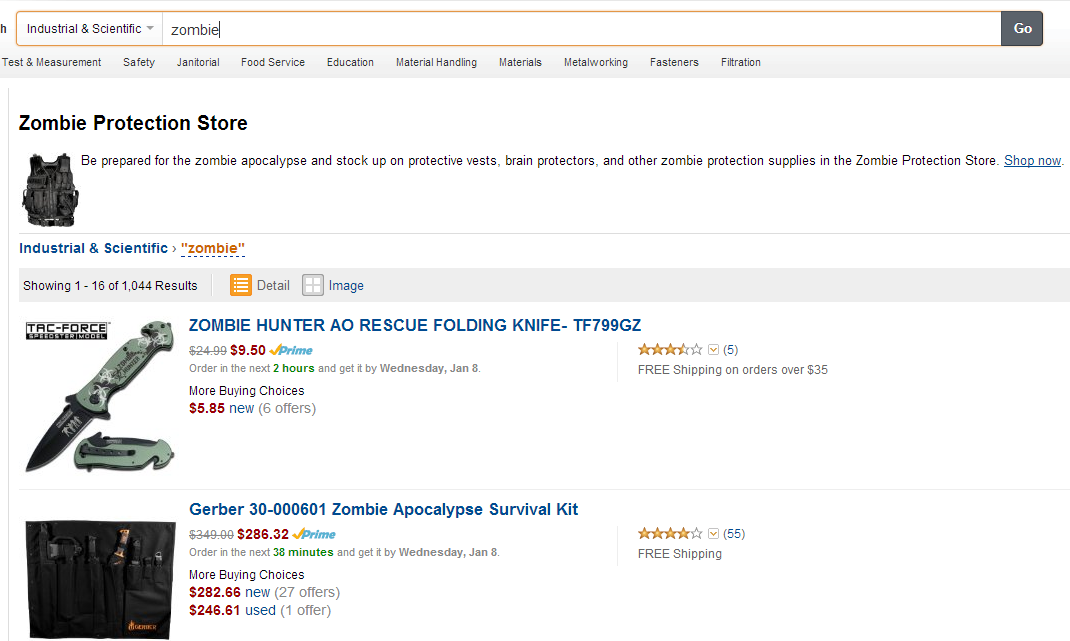View the folding knife product thumbnail
This screenshot has height=641, width=1070.
pos(100,396)
